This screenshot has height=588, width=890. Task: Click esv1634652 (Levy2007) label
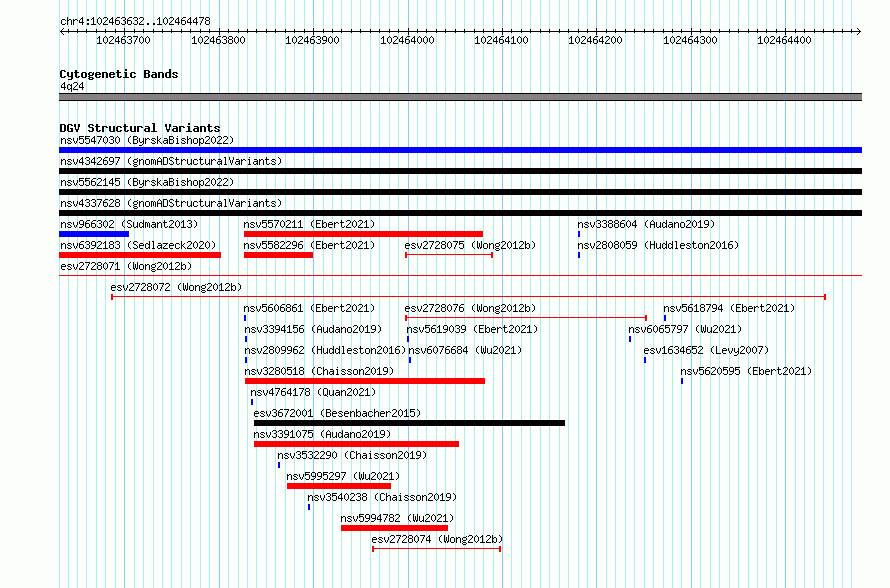pyautogui.click(x=706, y=350)
